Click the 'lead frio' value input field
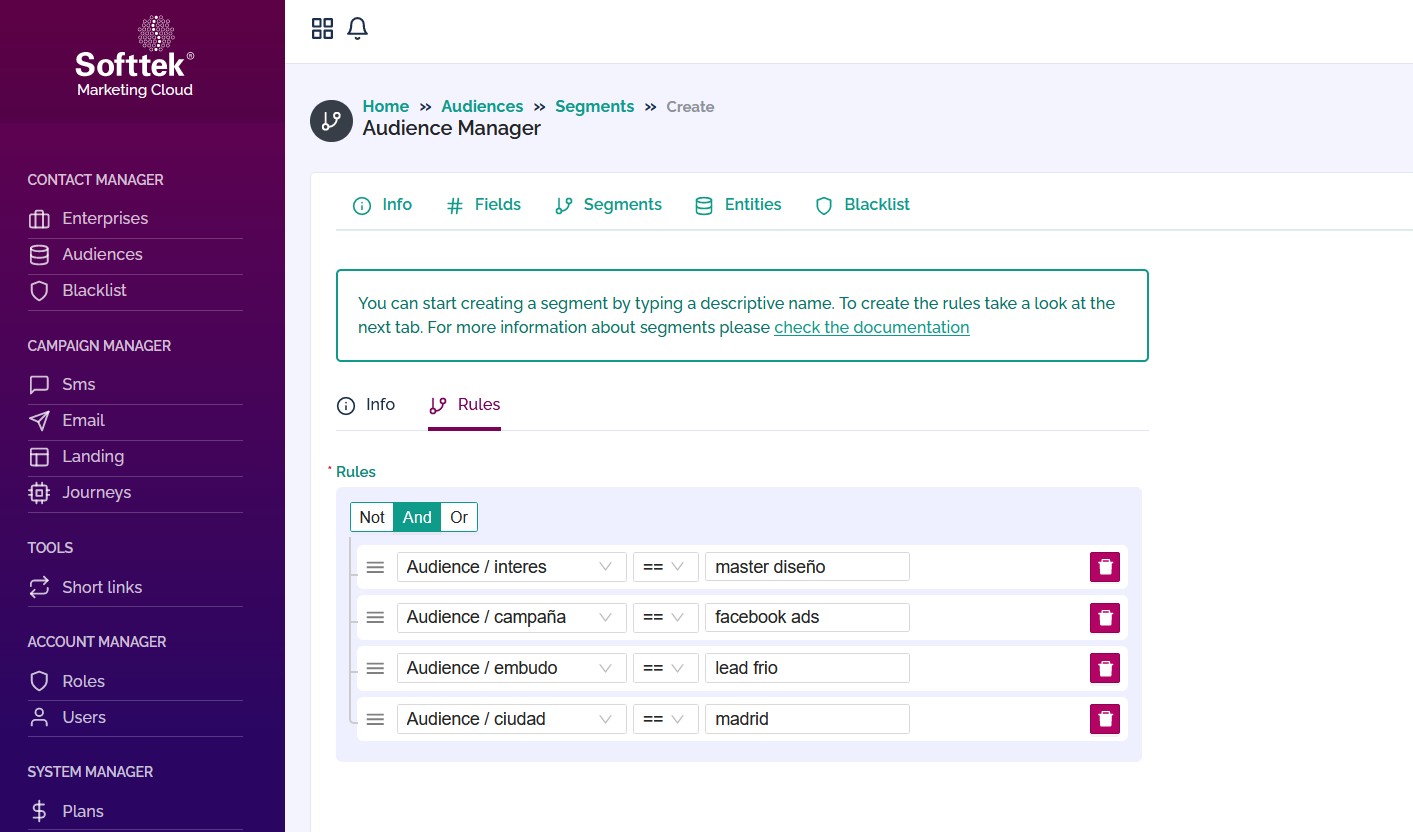Screen dimensions: 1413x832 pos(806,668)
